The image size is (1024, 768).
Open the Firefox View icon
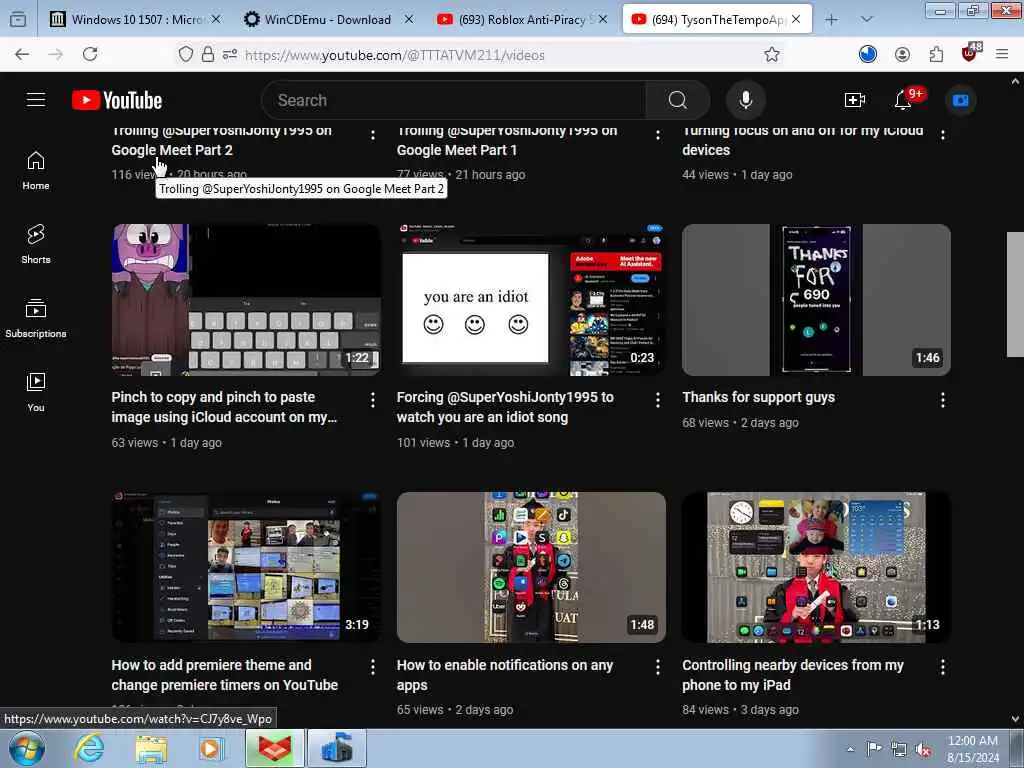click(18, 20)
